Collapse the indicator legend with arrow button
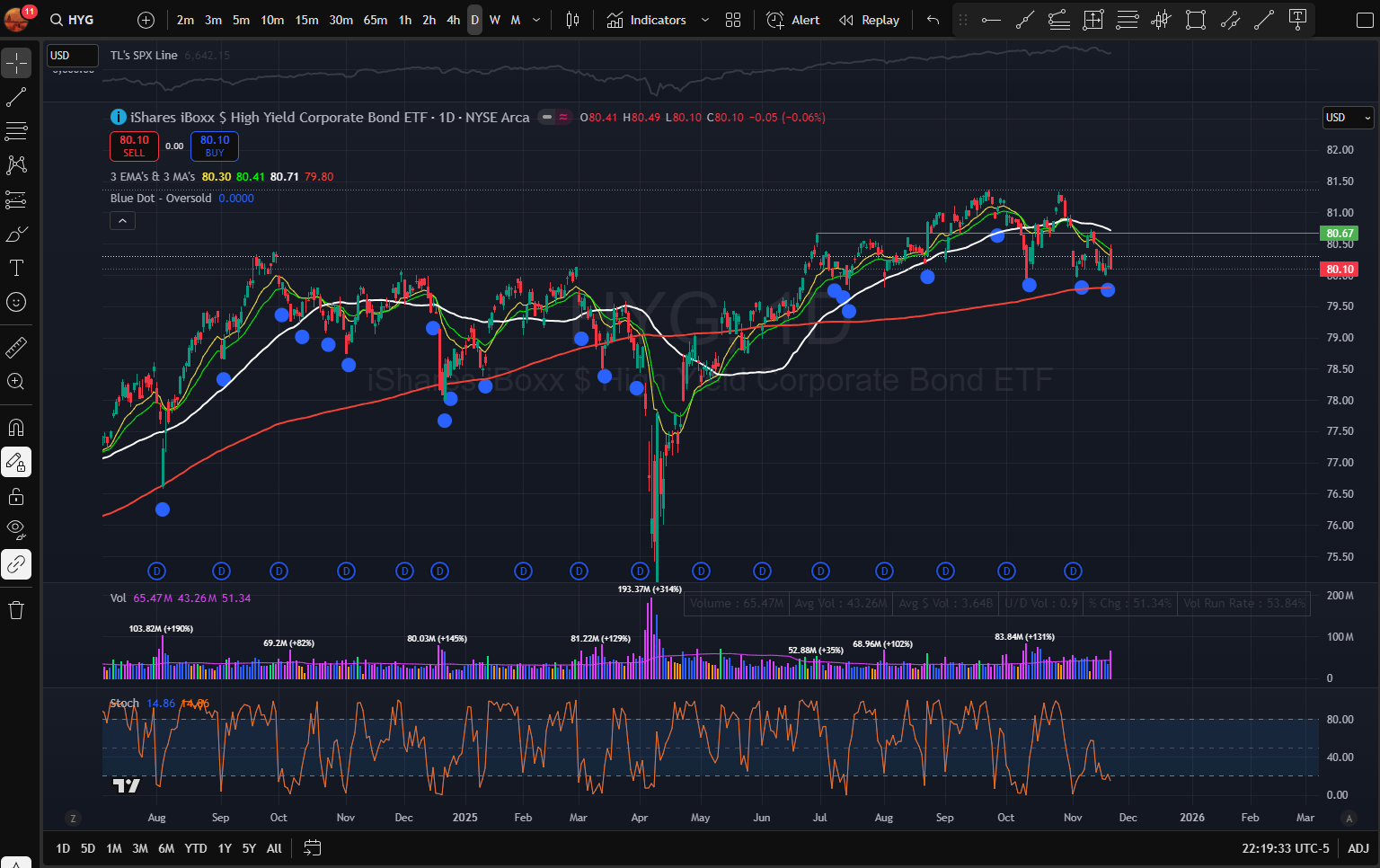This screenshot has height=868, width=1380. [x=122, y=220]
